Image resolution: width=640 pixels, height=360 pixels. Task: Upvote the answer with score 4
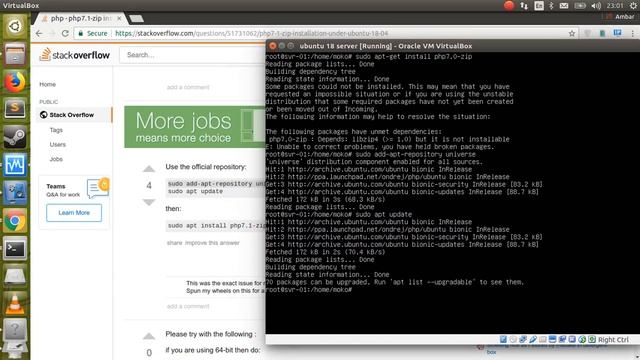point(149,169)
